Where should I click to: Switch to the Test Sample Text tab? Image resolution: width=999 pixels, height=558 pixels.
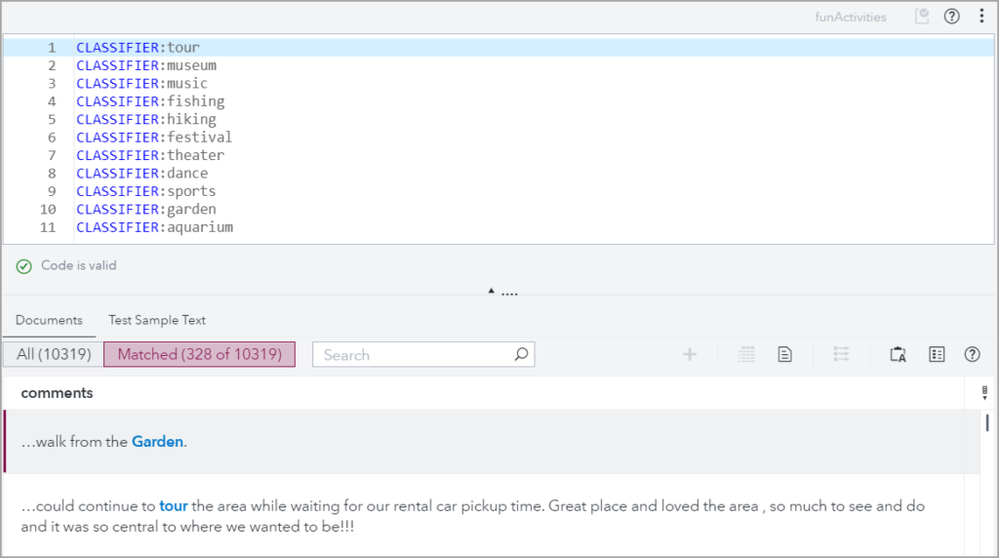157,320
